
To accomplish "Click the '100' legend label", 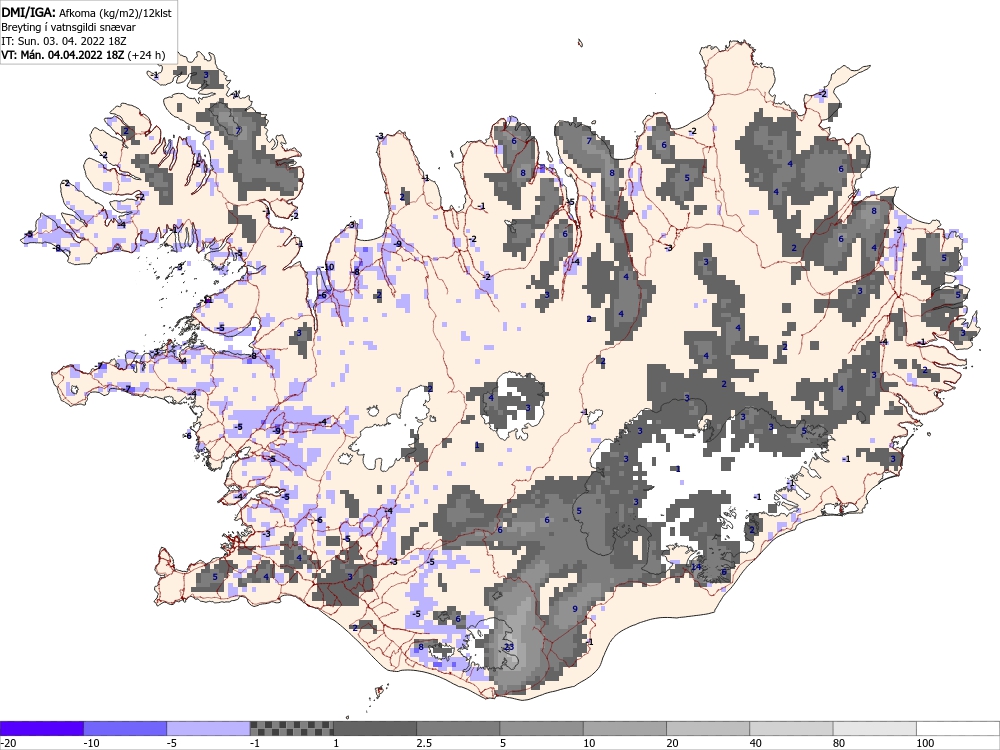I will [925, 743].
